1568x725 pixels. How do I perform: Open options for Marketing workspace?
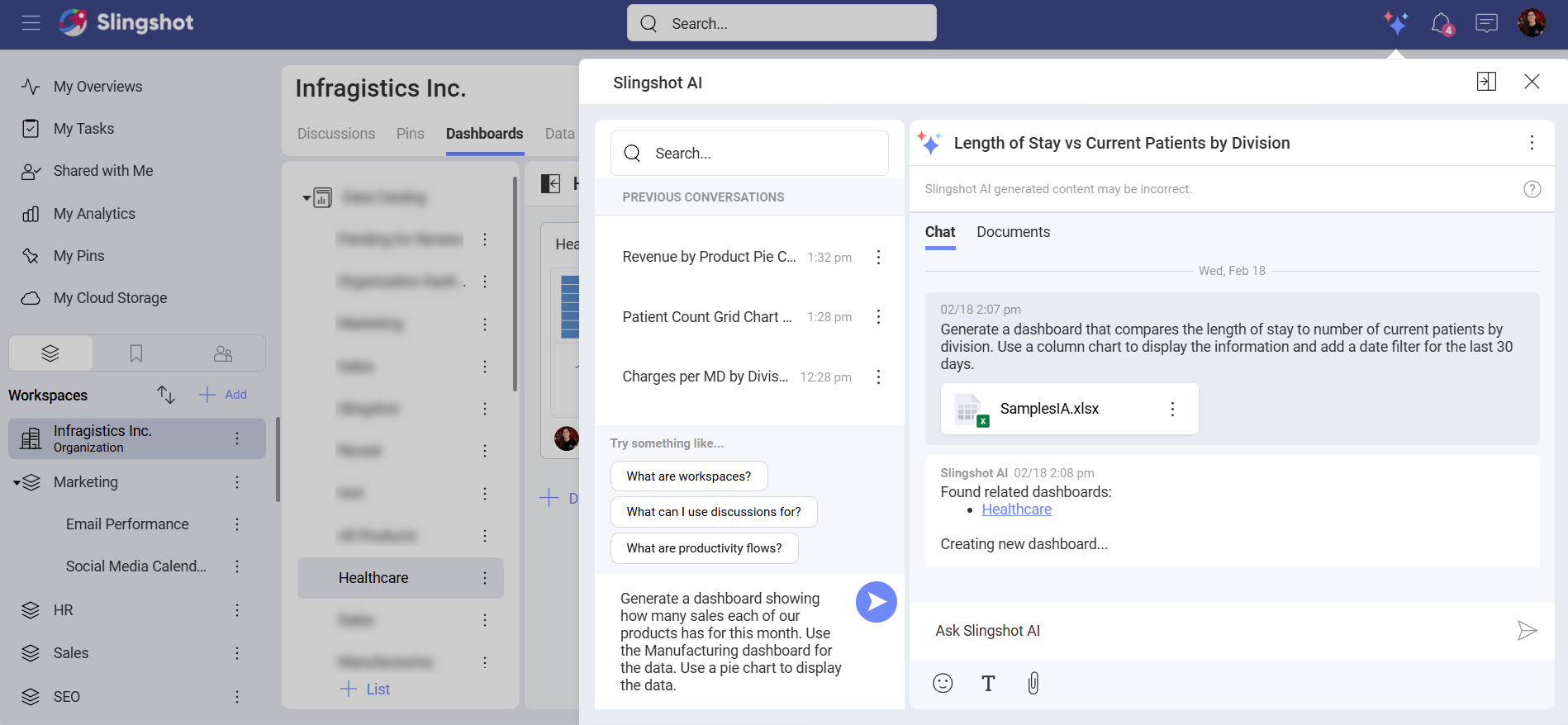pos(237,482)
